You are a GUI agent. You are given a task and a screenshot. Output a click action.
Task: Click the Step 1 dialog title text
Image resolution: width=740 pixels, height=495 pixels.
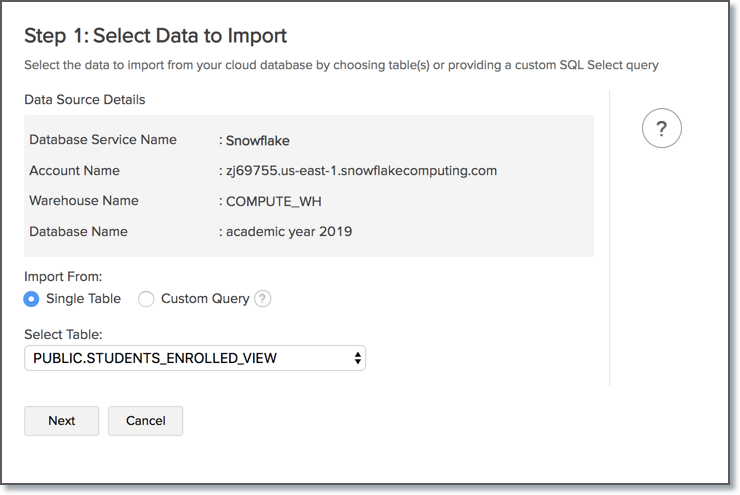[x=155, y=36]
